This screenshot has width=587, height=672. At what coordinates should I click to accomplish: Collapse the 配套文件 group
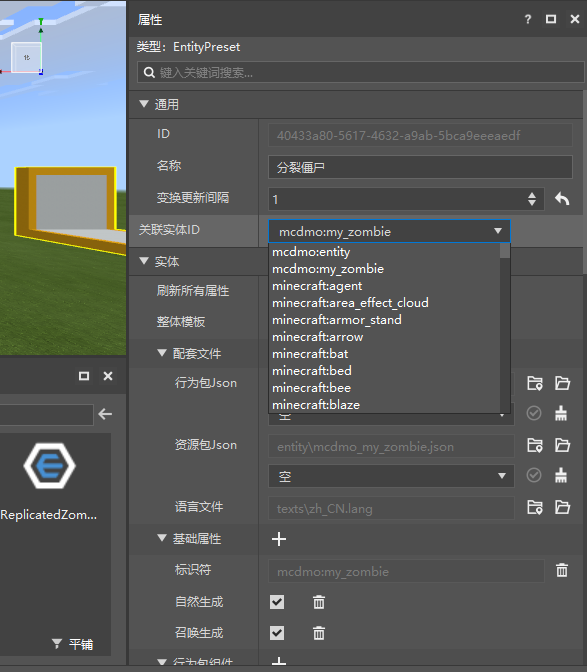162,353
